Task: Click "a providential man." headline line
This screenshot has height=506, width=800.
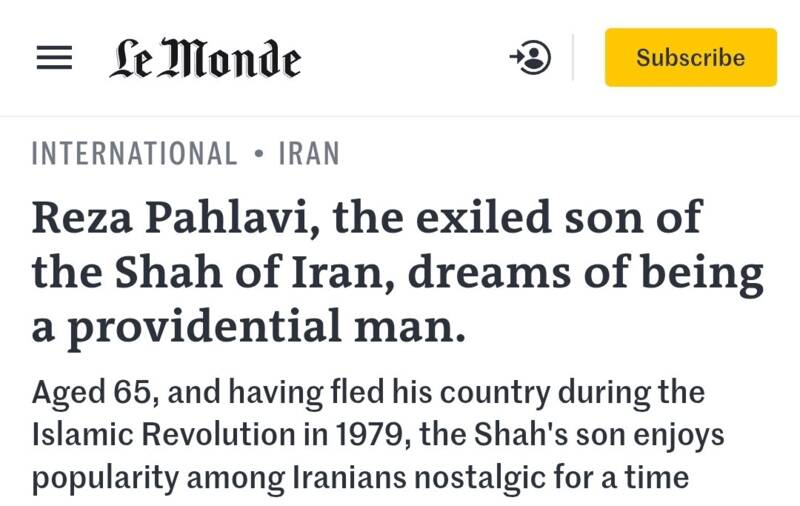Action: [x=249, y=326]
